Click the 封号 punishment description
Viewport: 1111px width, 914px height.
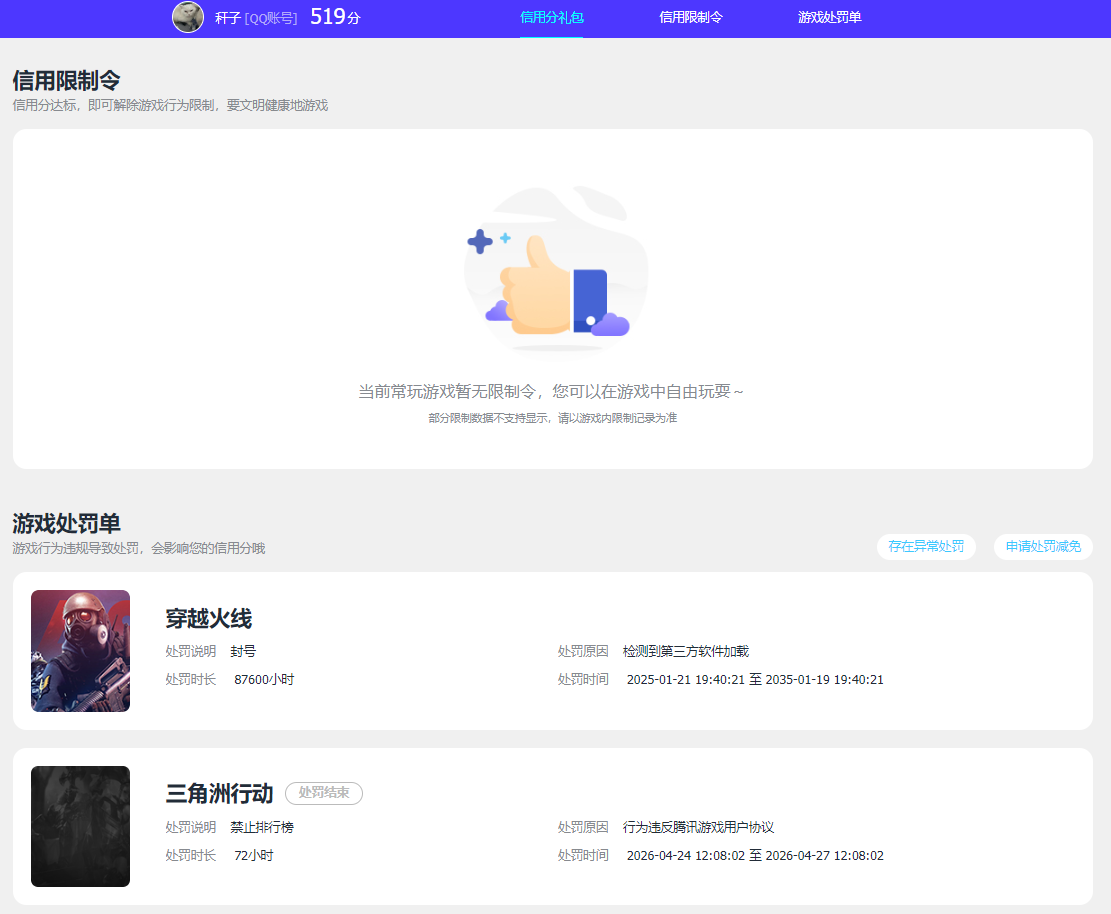pyautogui.click(x=243, y=651)
